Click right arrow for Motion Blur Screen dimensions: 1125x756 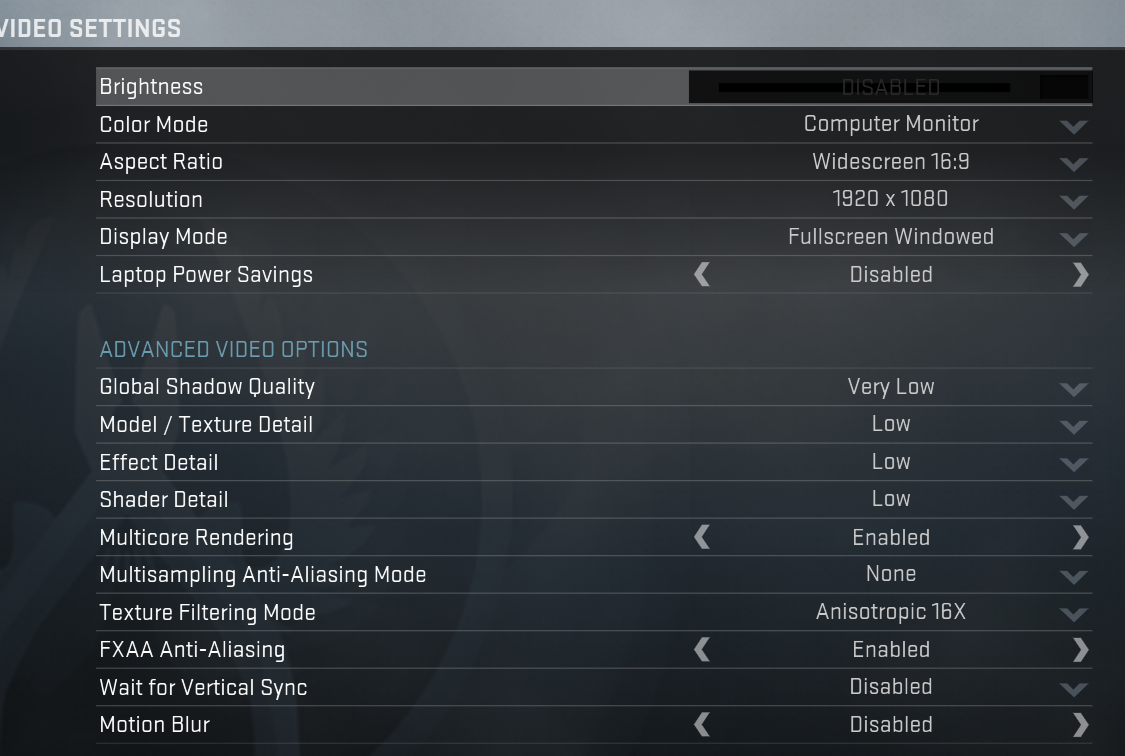click(1080, 725)
